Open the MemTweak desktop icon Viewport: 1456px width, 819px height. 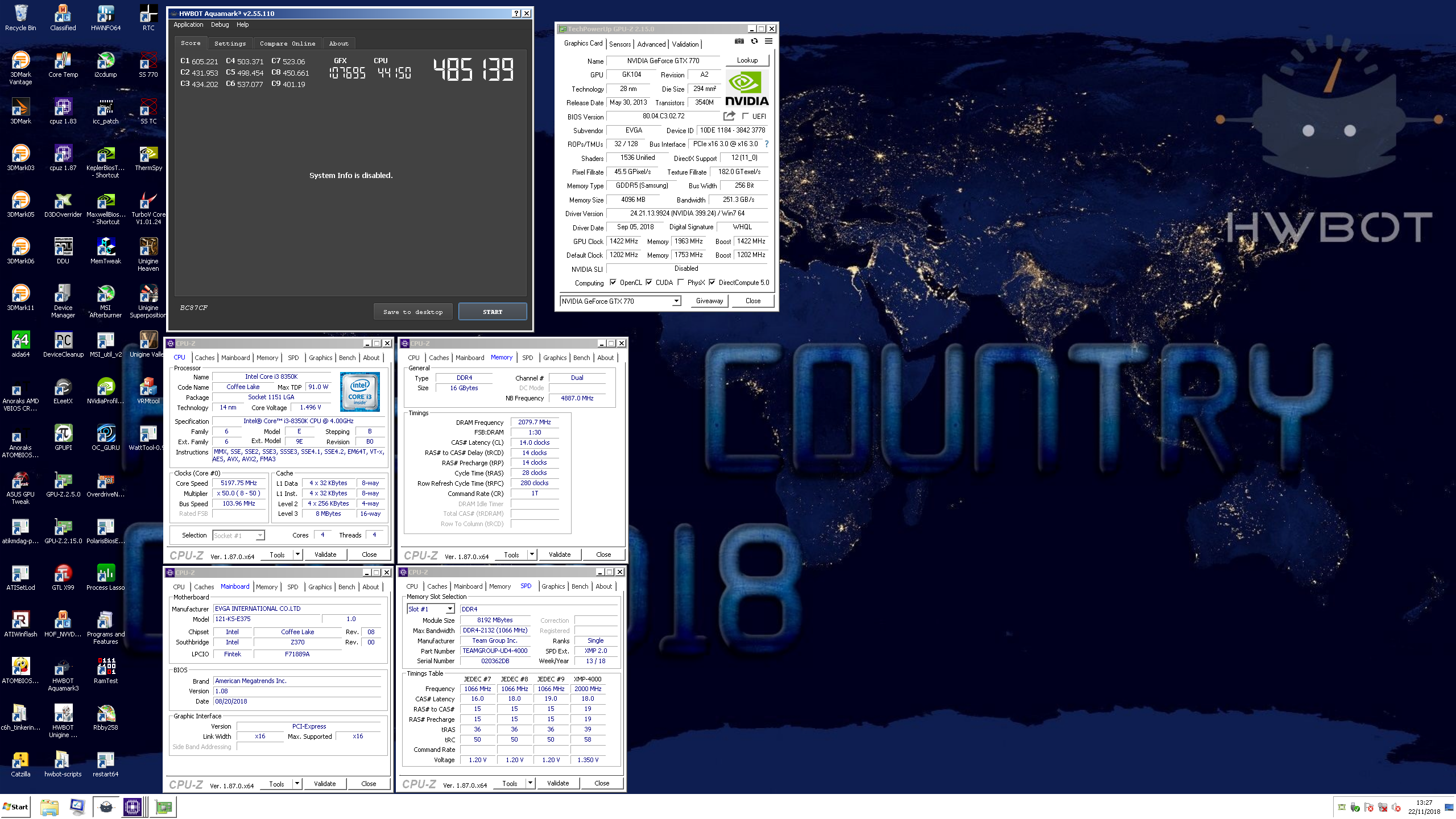[106, 250]
